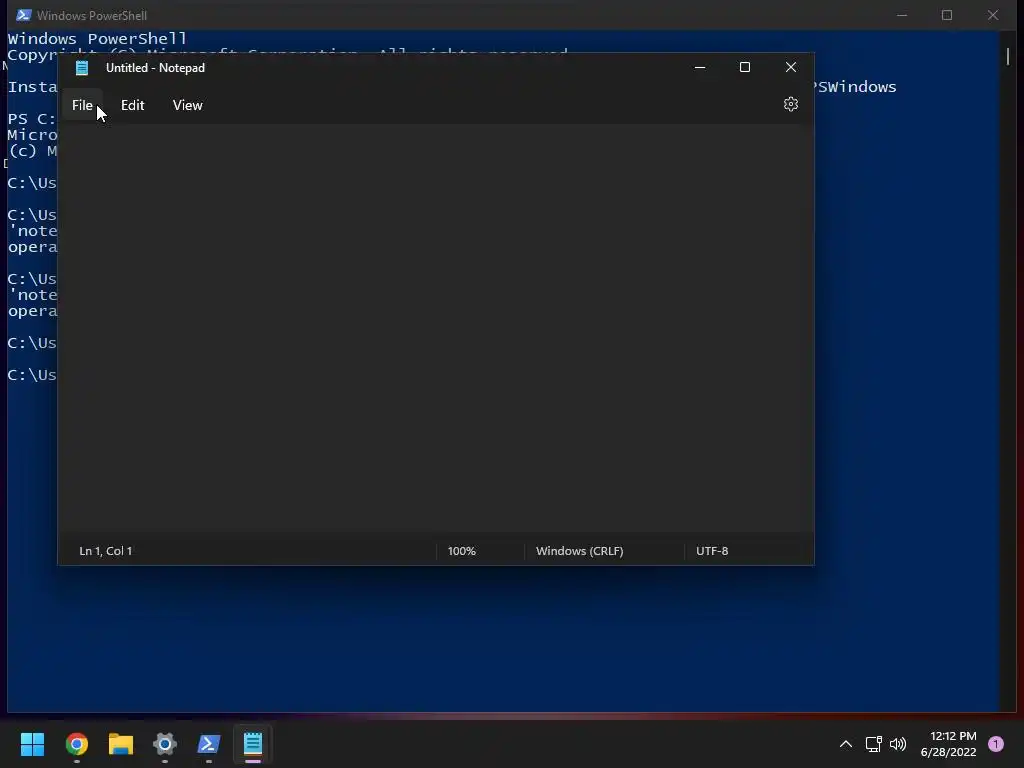Click the Windows (CRLF) line ending indicator
The width and height of the screenshot is (1024, 768).
point(580,551)
